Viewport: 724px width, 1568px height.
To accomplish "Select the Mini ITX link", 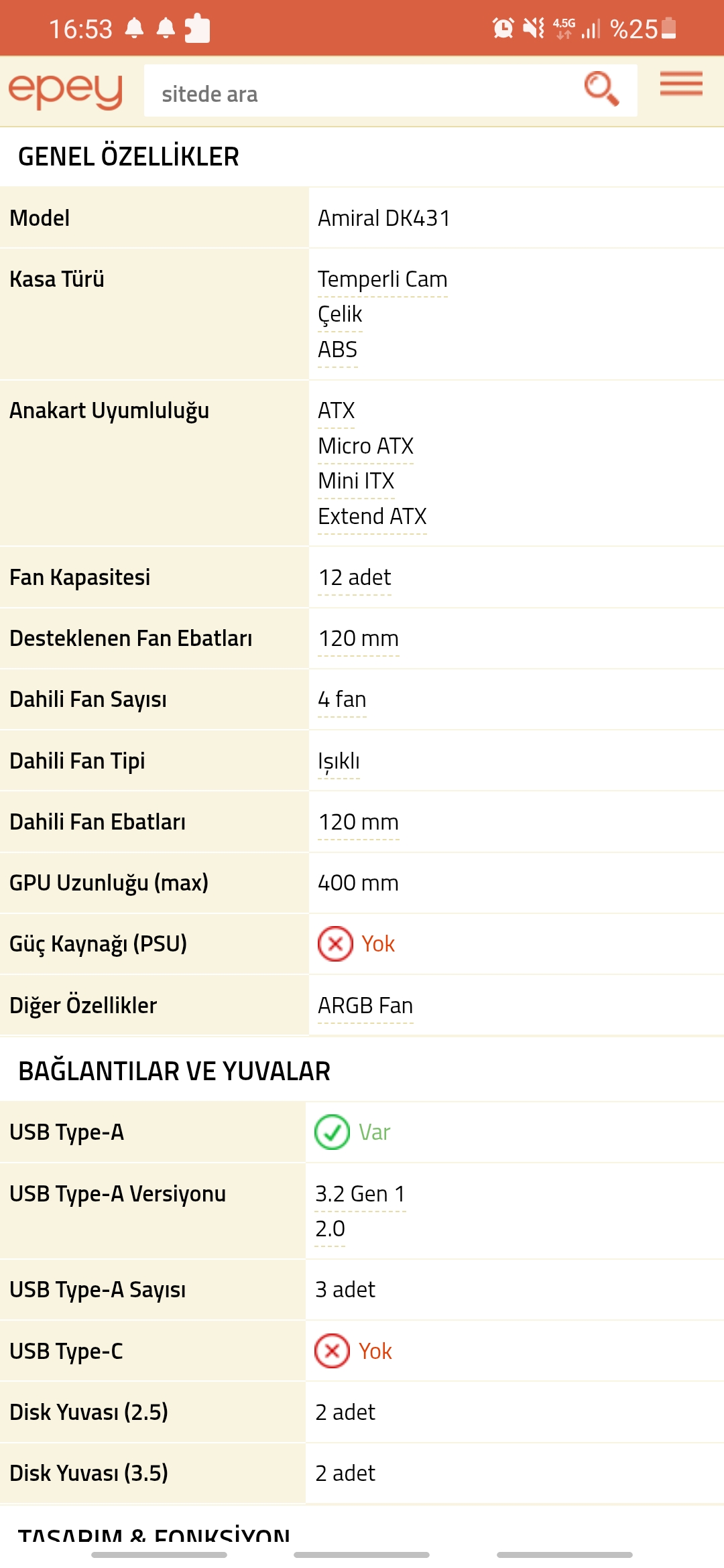I will pyautogui.click(x=356, y=481).
